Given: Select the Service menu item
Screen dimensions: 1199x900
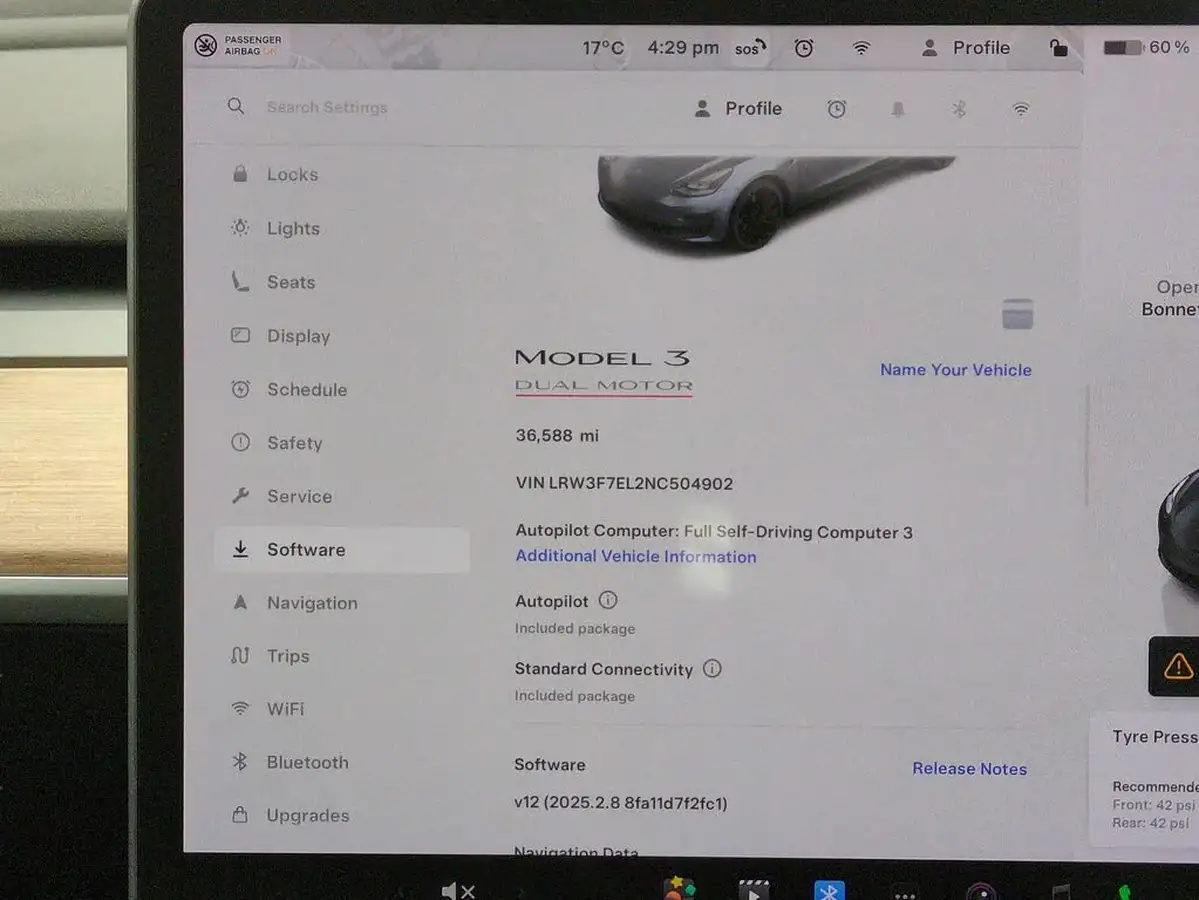Looking at the screenshot, I should [342, 496].
